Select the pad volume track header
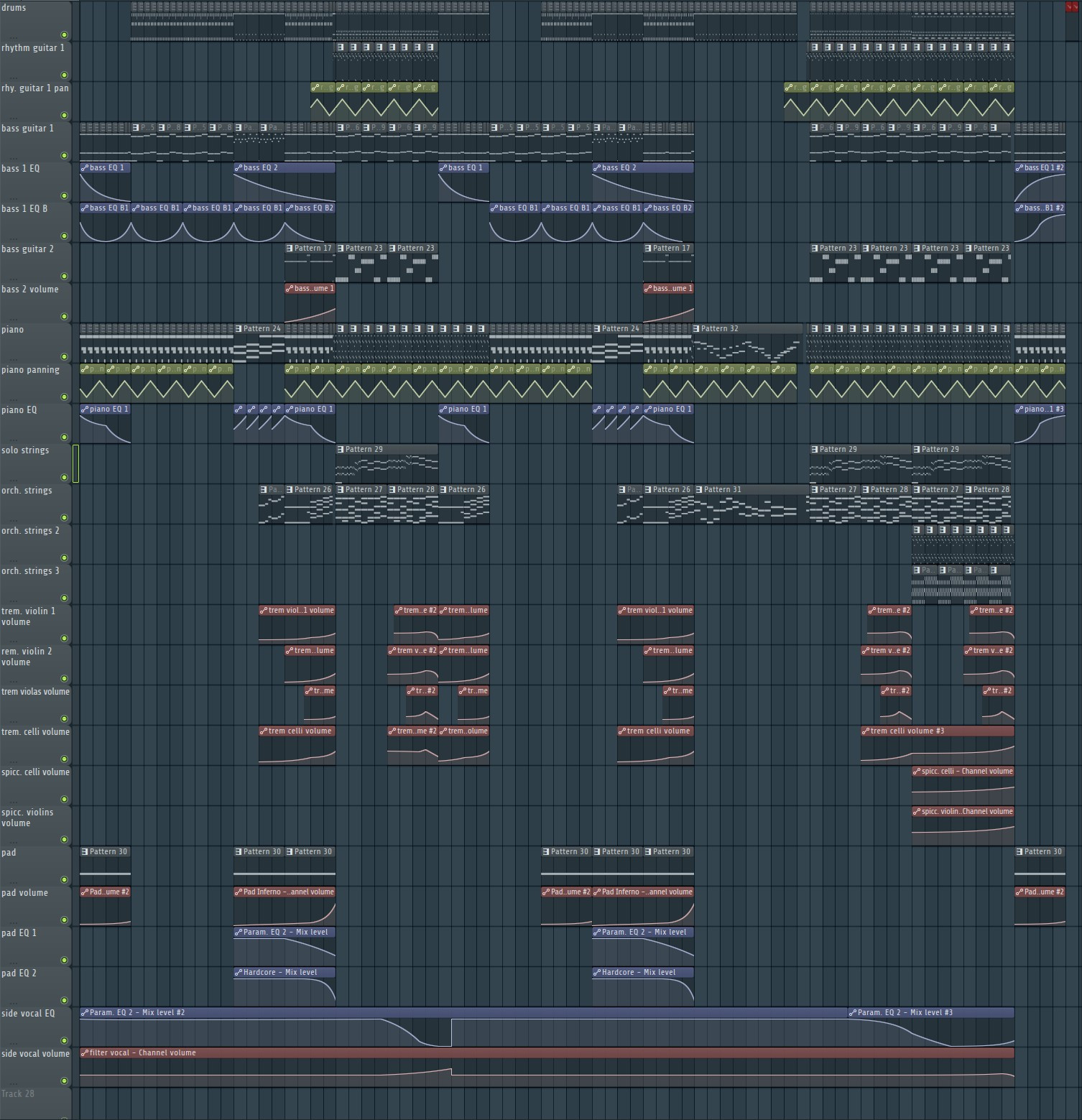Viewport: 1082px width, 1120px height. (x=36, y=905)
